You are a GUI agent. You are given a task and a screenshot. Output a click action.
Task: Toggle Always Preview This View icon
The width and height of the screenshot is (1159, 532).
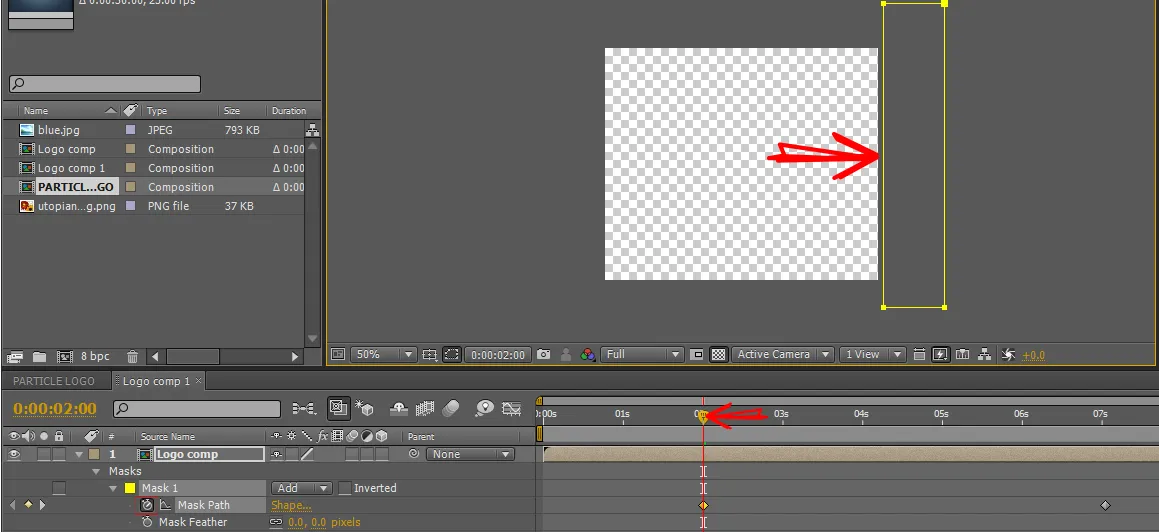[338, 355]
